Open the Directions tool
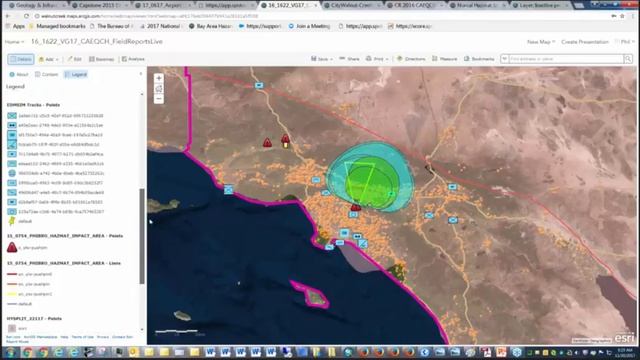 coord(411,59)
